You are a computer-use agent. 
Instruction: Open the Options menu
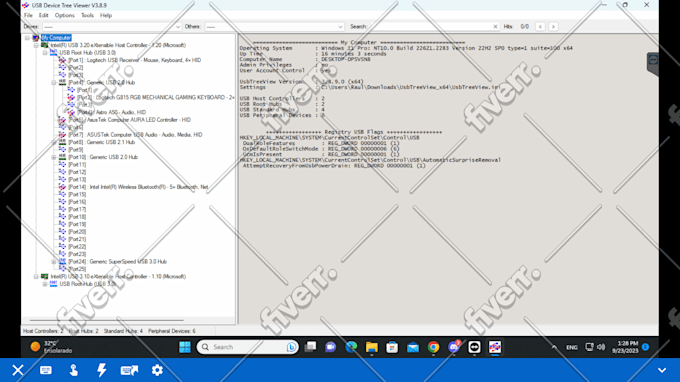[x=65, y=15]
